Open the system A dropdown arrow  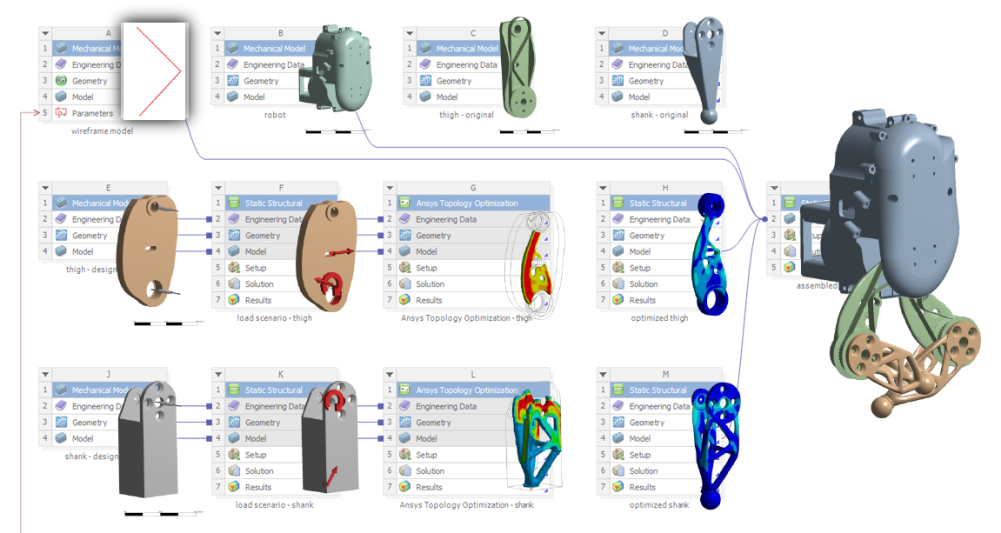pos(45,33)
